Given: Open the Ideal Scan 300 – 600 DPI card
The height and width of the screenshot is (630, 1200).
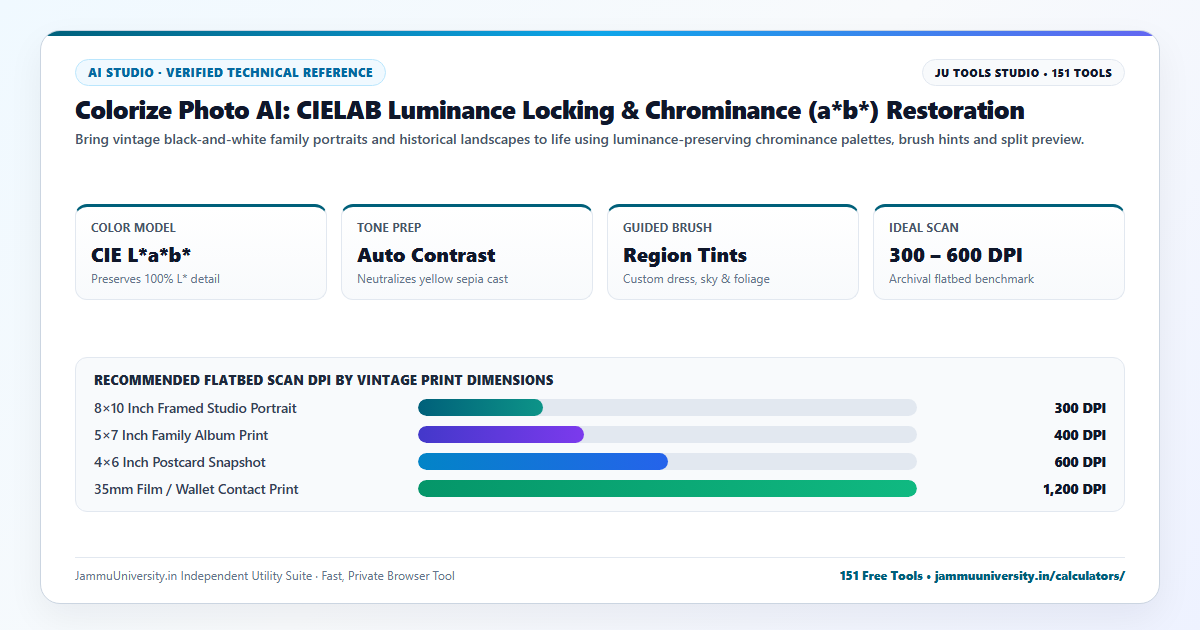Looking at the screenshot, I should tap(999, 252).
